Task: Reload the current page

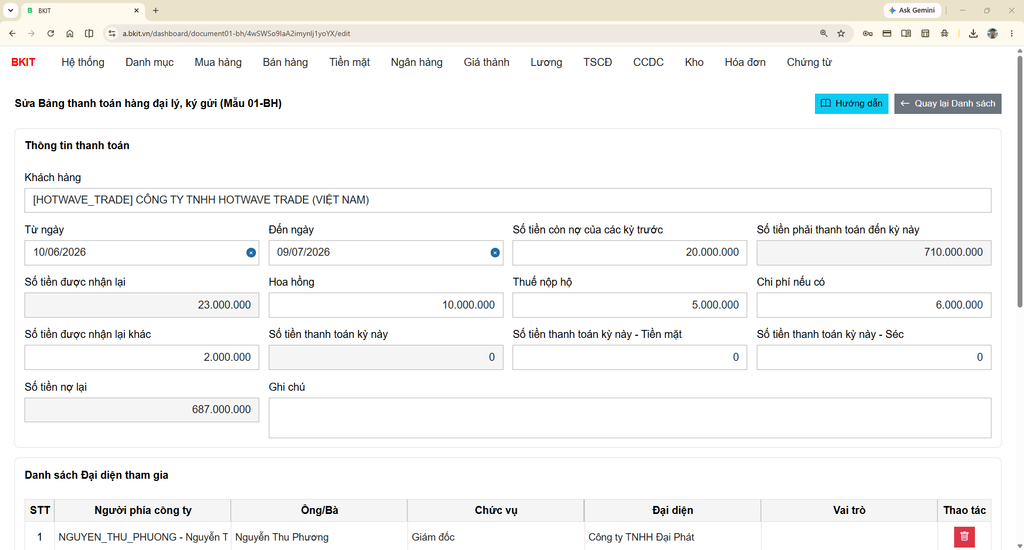Action: pyautogui.click(x=50, y=33)
